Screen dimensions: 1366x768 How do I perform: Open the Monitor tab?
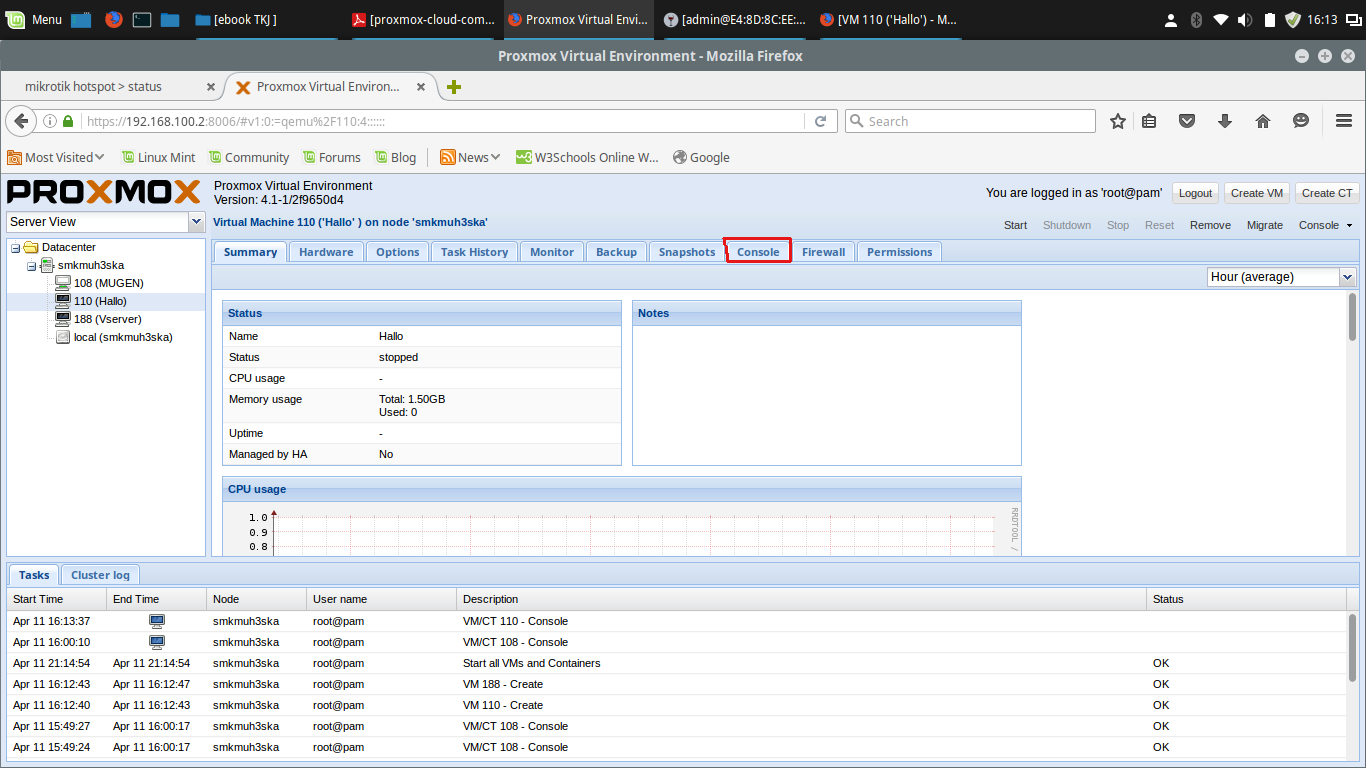552,252
